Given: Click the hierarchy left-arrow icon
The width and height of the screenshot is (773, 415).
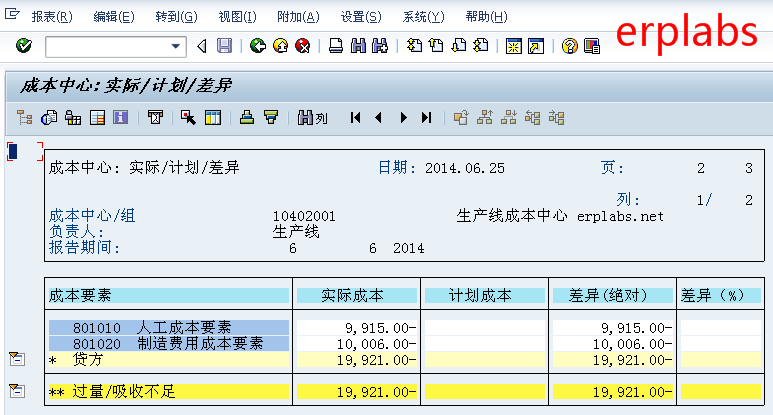Looking at the screenshot, I should 532,118.
